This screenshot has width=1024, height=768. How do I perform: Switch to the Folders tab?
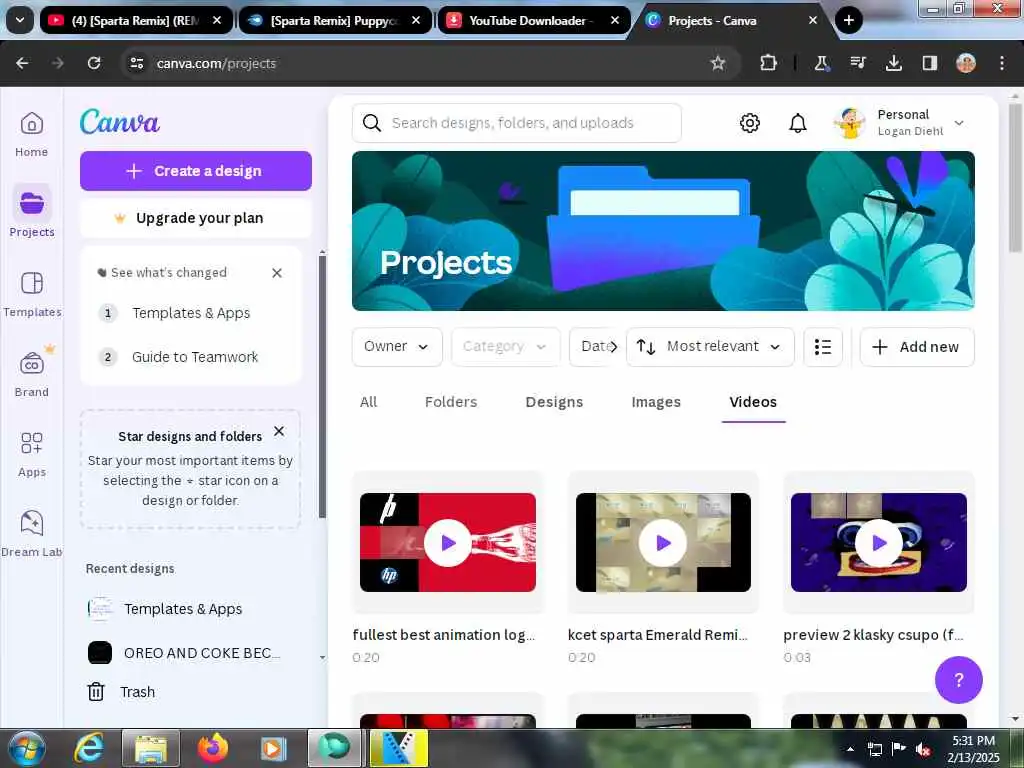tap(451, 402)
